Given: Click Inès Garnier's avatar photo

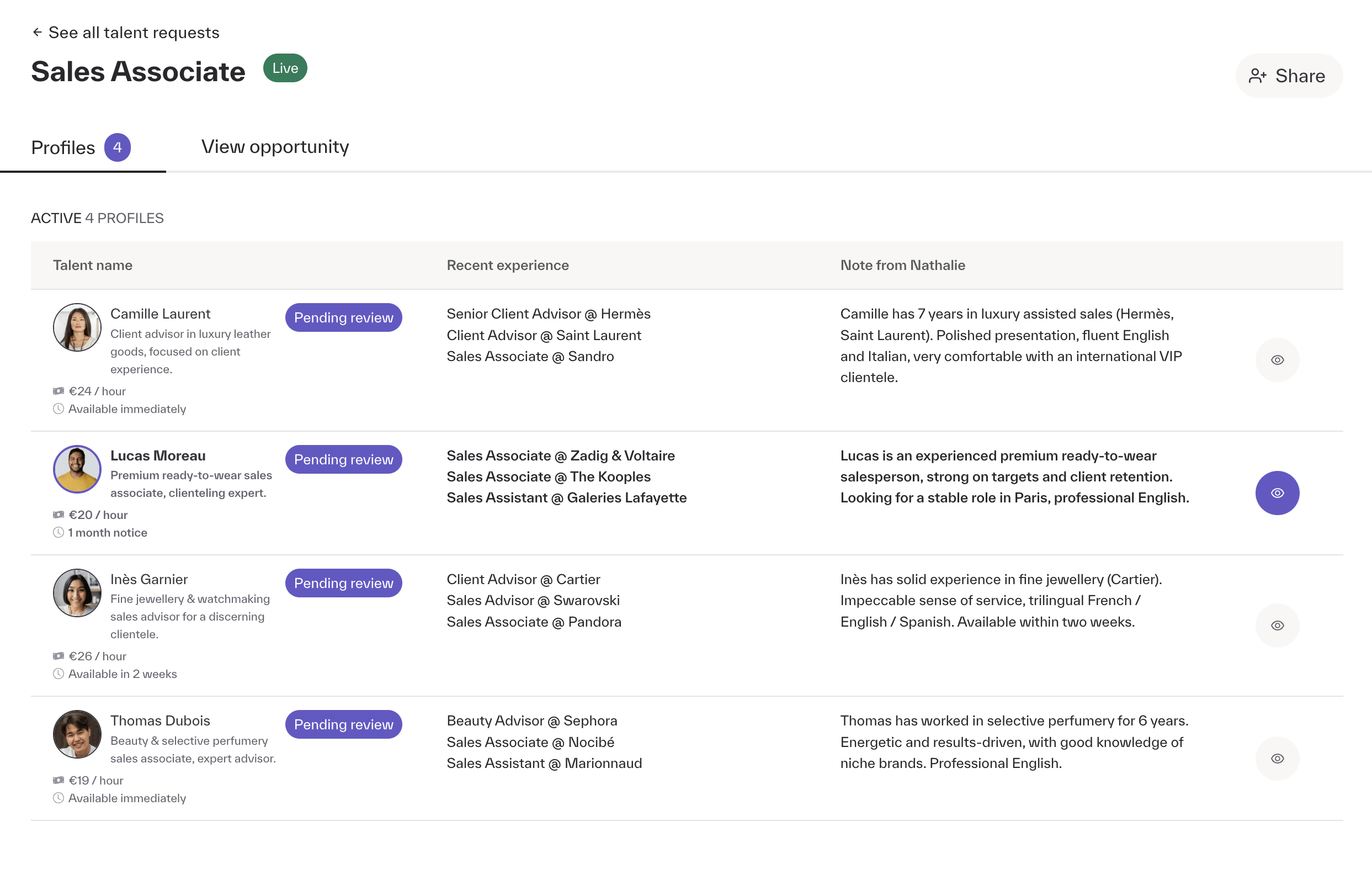Looking at the screenshot, I should [77, 592].
